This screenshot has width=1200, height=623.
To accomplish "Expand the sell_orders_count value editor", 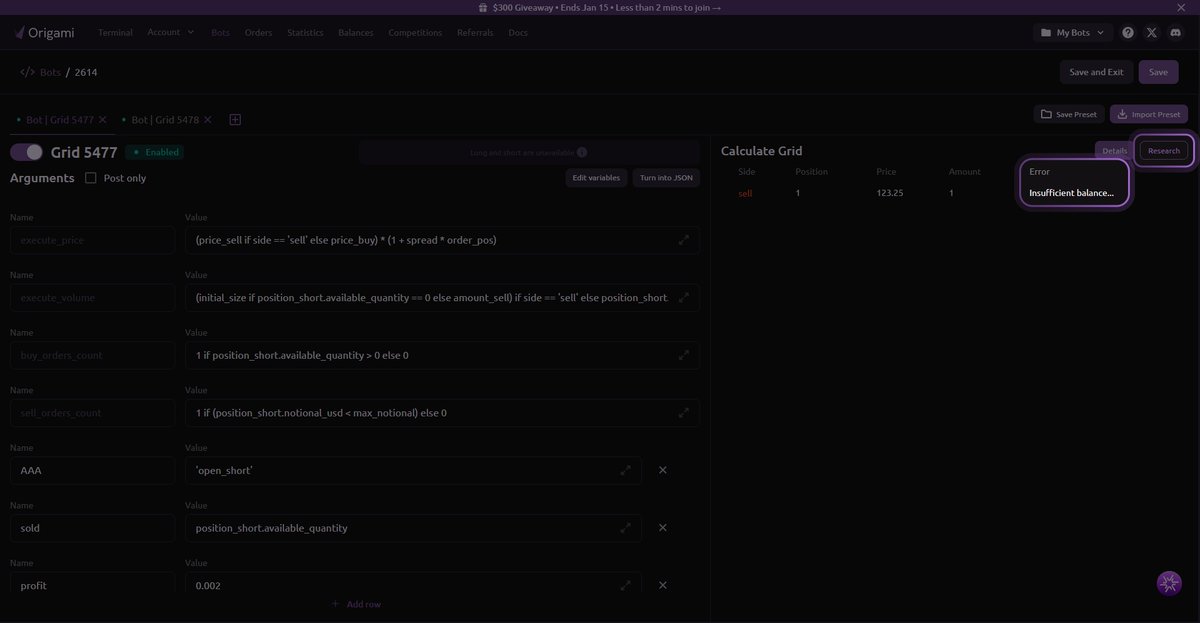I will 684,412.
